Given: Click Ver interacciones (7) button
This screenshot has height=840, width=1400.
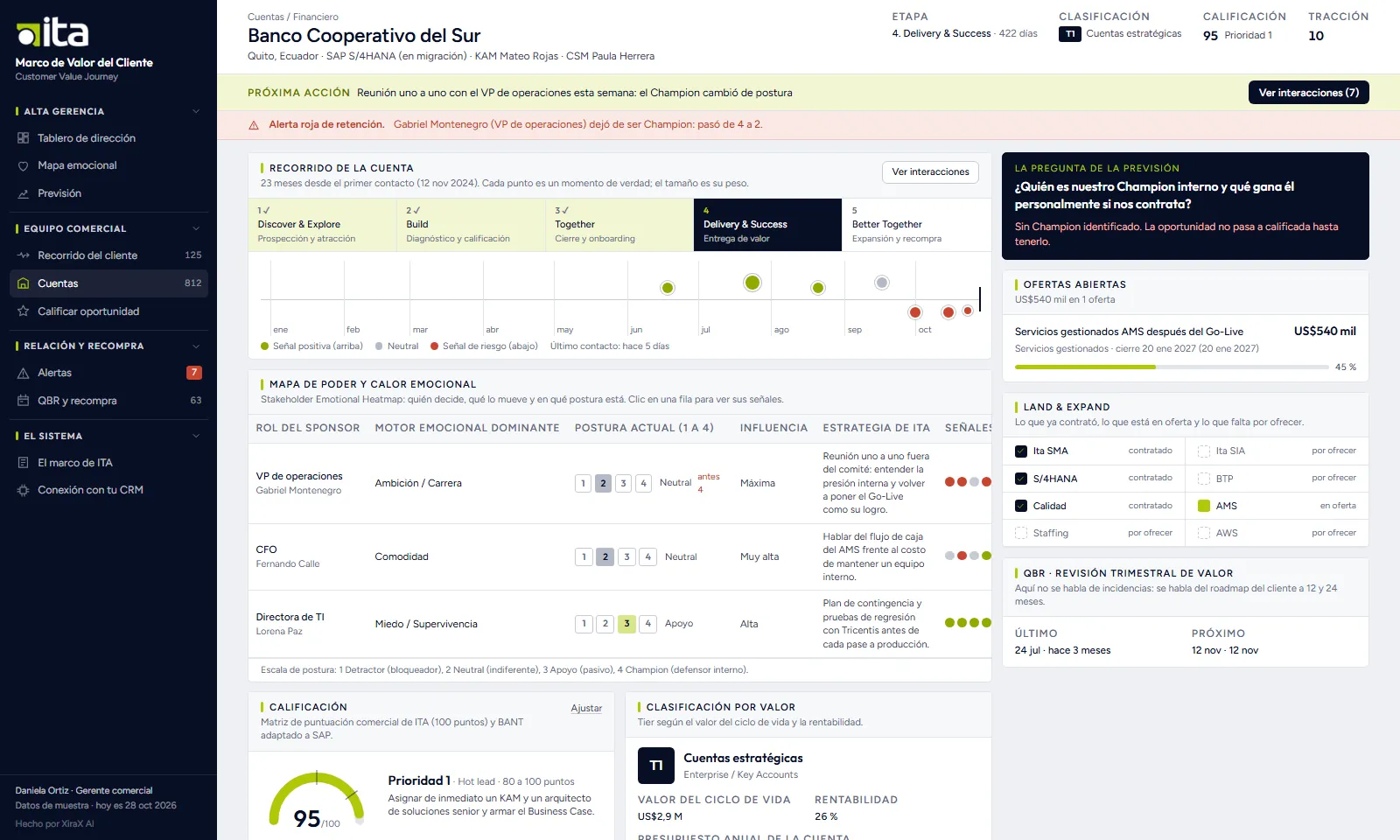Looking at the screenshot, I should coord(1308,93).
